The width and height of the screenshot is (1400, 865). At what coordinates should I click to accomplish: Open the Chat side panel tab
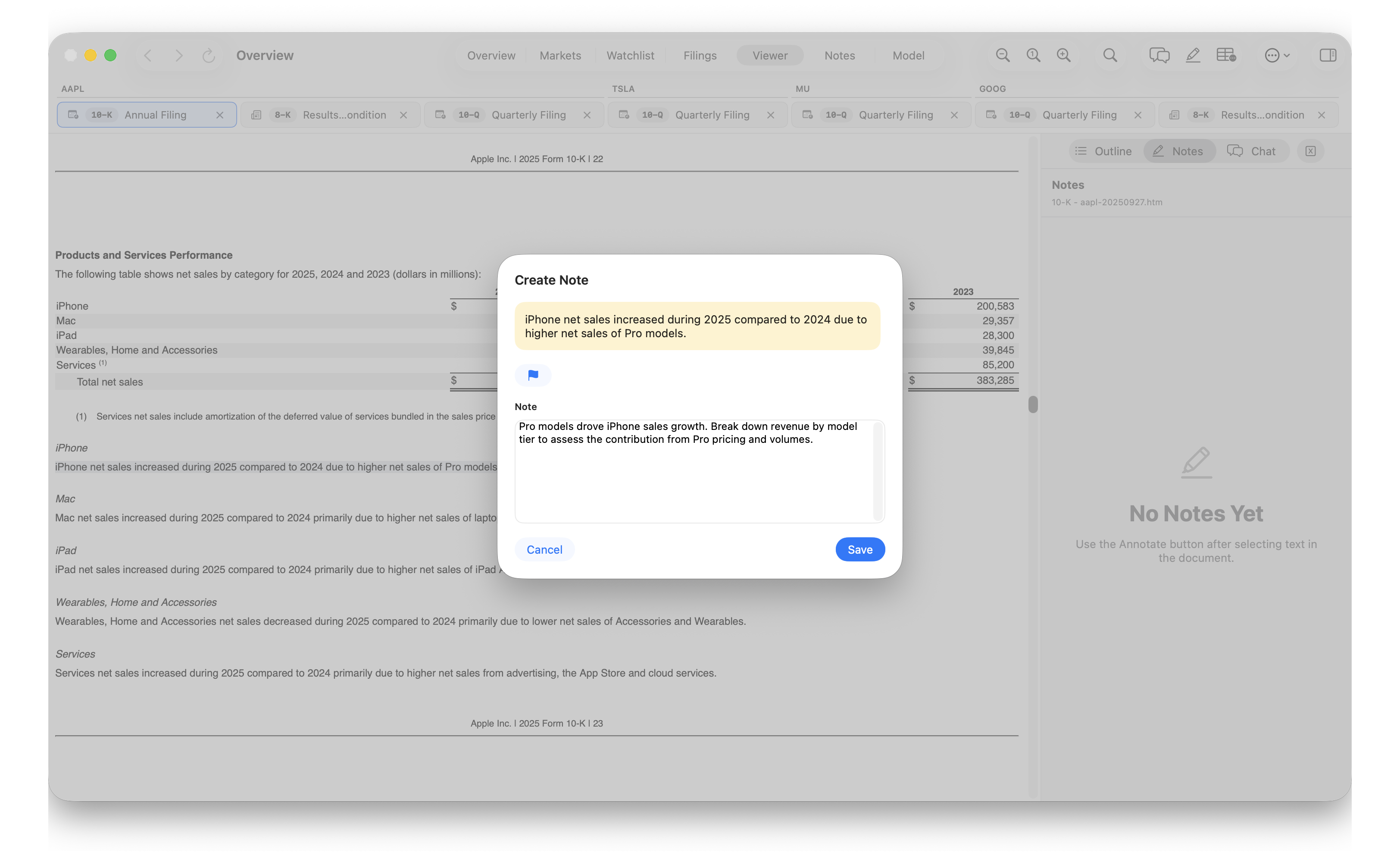1251,151
